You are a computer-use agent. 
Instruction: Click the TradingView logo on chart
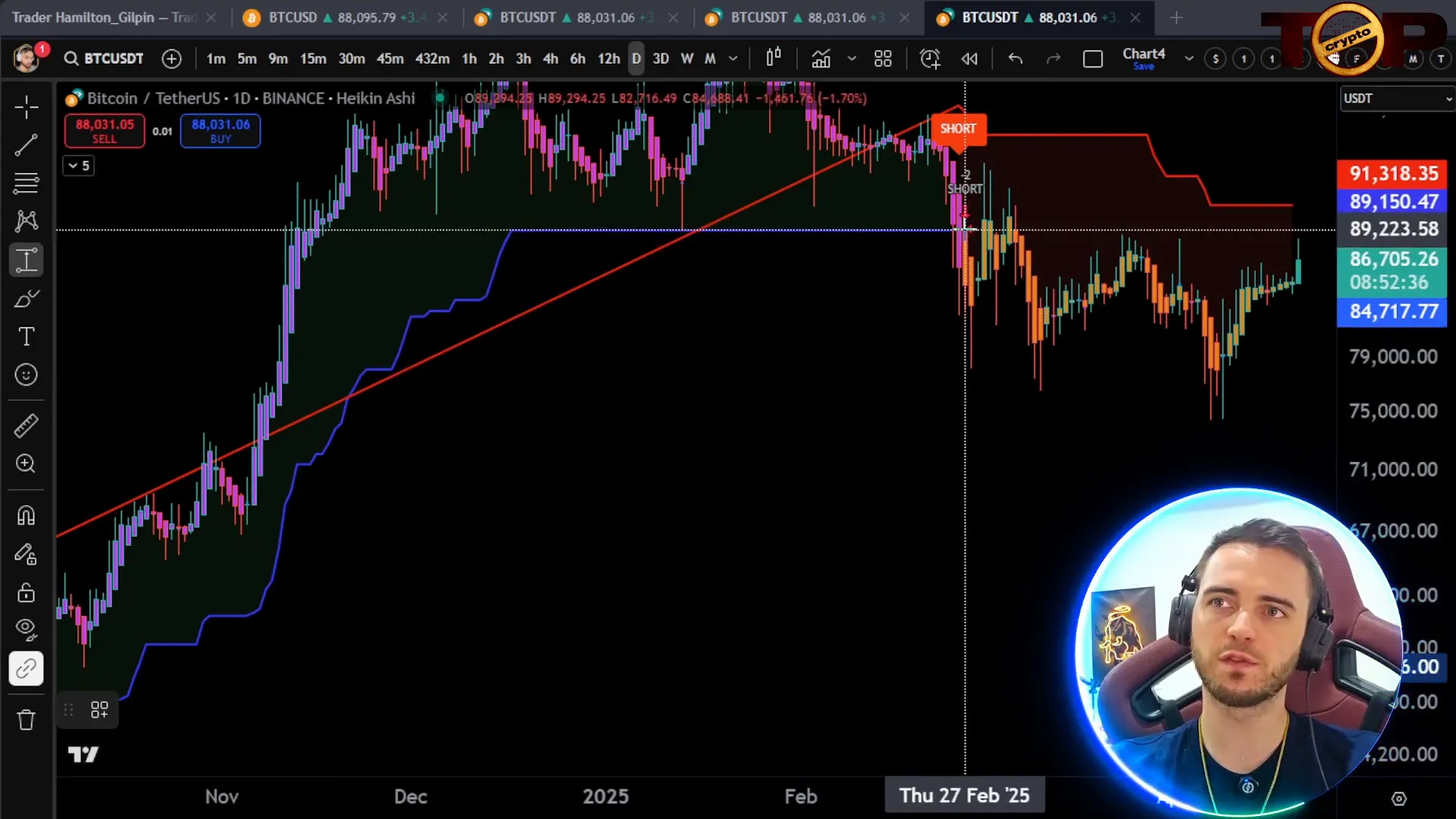click(x=83, y=755)
